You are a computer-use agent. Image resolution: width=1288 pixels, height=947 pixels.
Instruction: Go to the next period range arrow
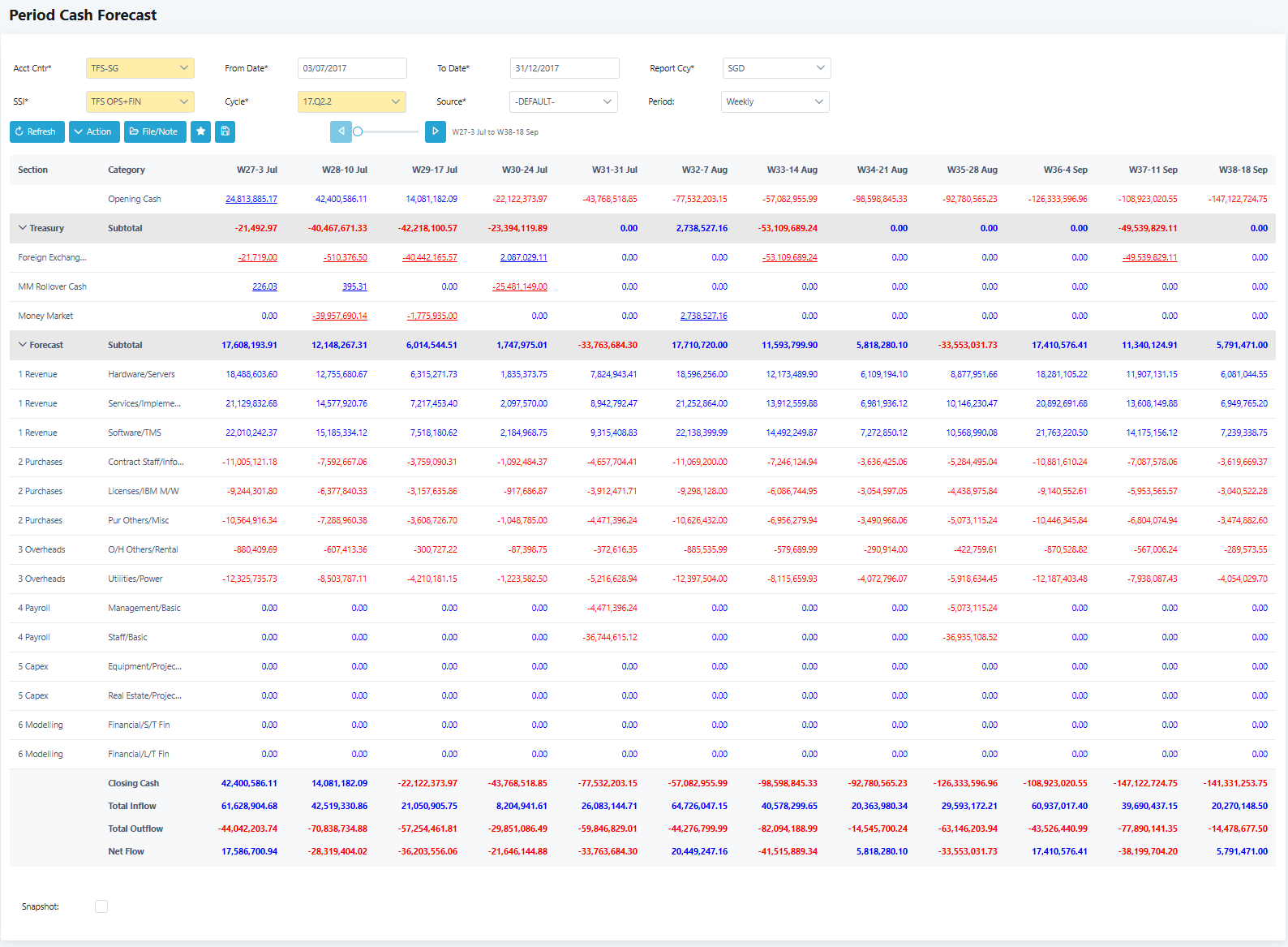[x=435, y=131]
